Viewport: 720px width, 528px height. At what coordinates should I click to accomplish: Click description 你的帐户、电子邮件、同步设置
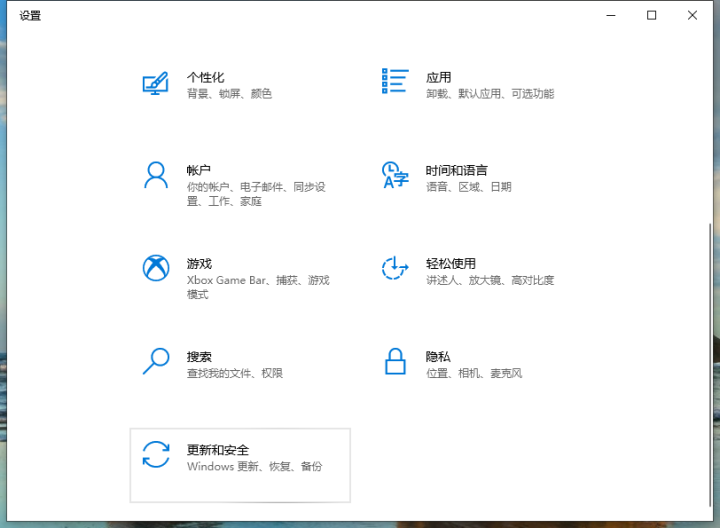point(256,194)
